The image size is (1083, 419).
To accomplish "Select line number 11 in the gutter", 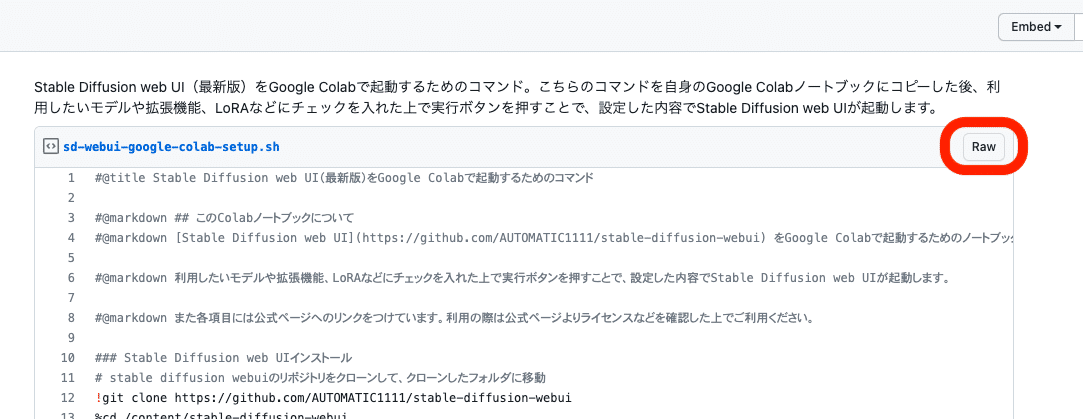I will pyautogui.click(x=68, y=378).
